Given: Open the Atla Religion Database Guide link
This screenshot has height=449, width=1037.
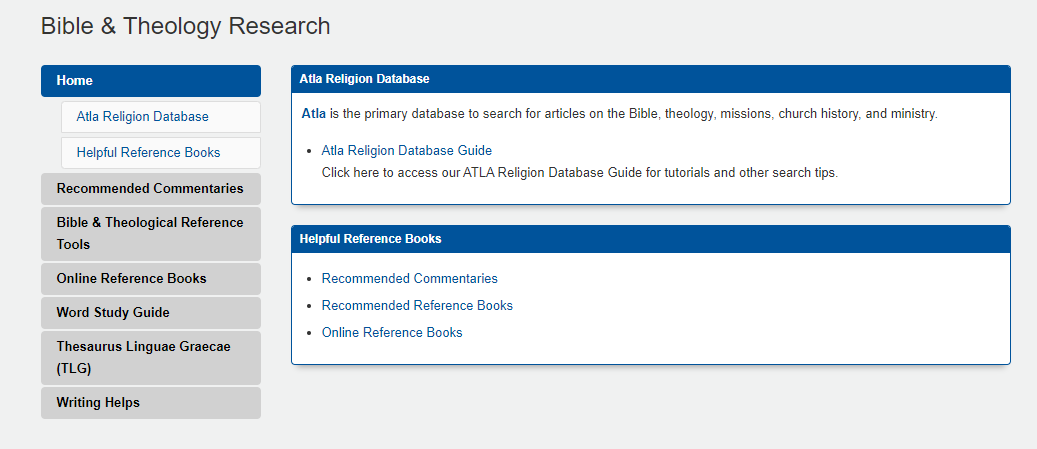Looking at the screenshot, I should [407, 151].
